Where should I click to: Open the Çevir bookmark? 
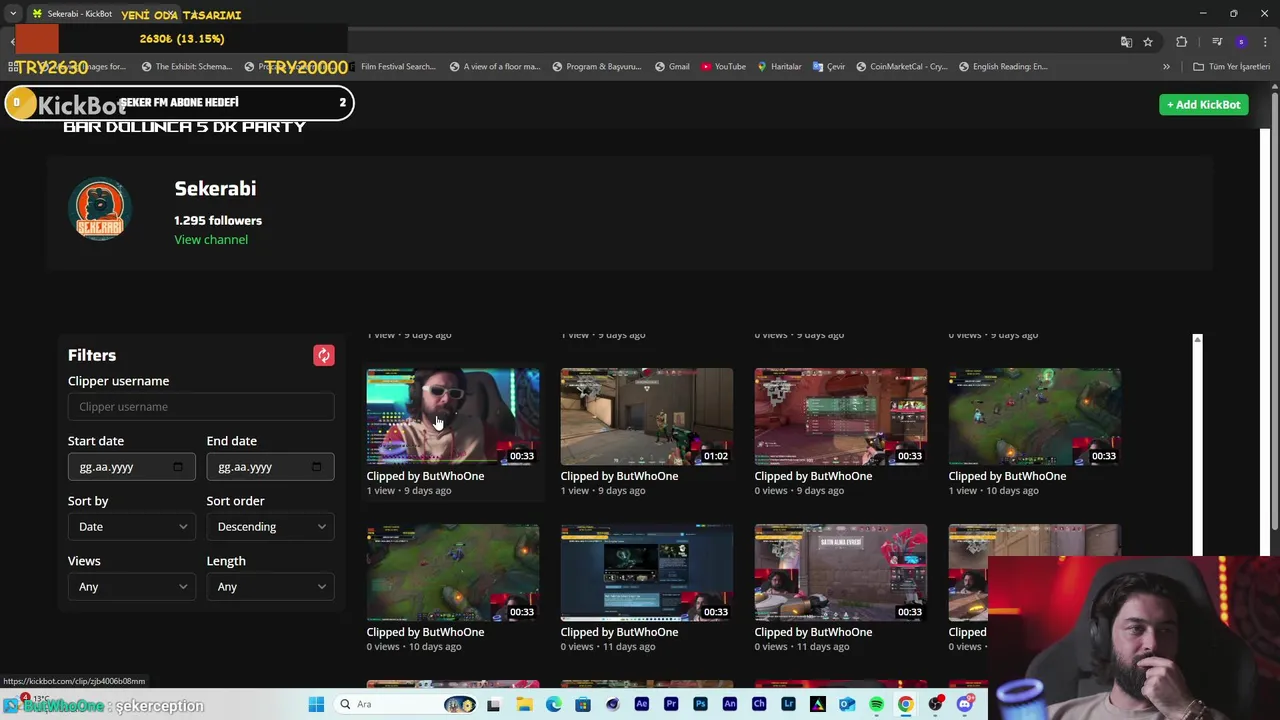[x=829, y=67]
